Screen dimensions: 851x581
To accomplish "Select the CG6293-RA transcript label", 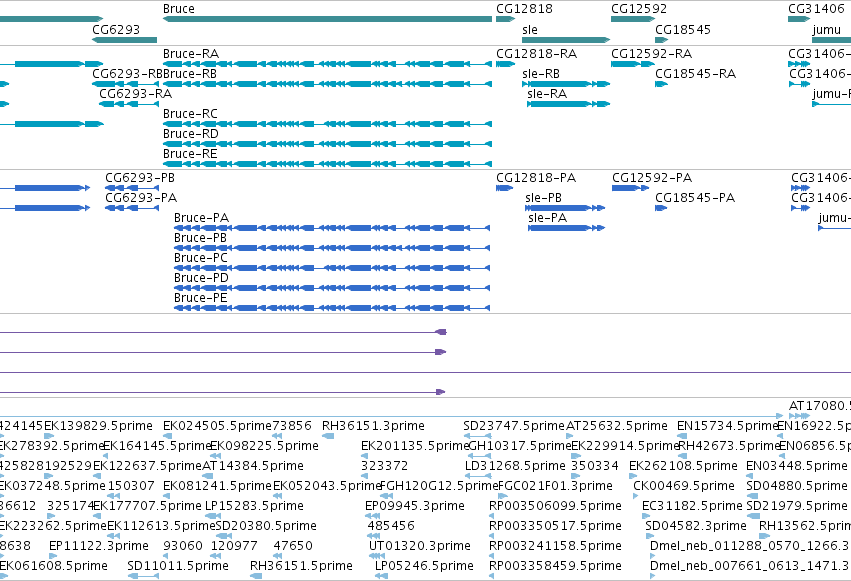I will pyautogui.click(x=136, y=94).
